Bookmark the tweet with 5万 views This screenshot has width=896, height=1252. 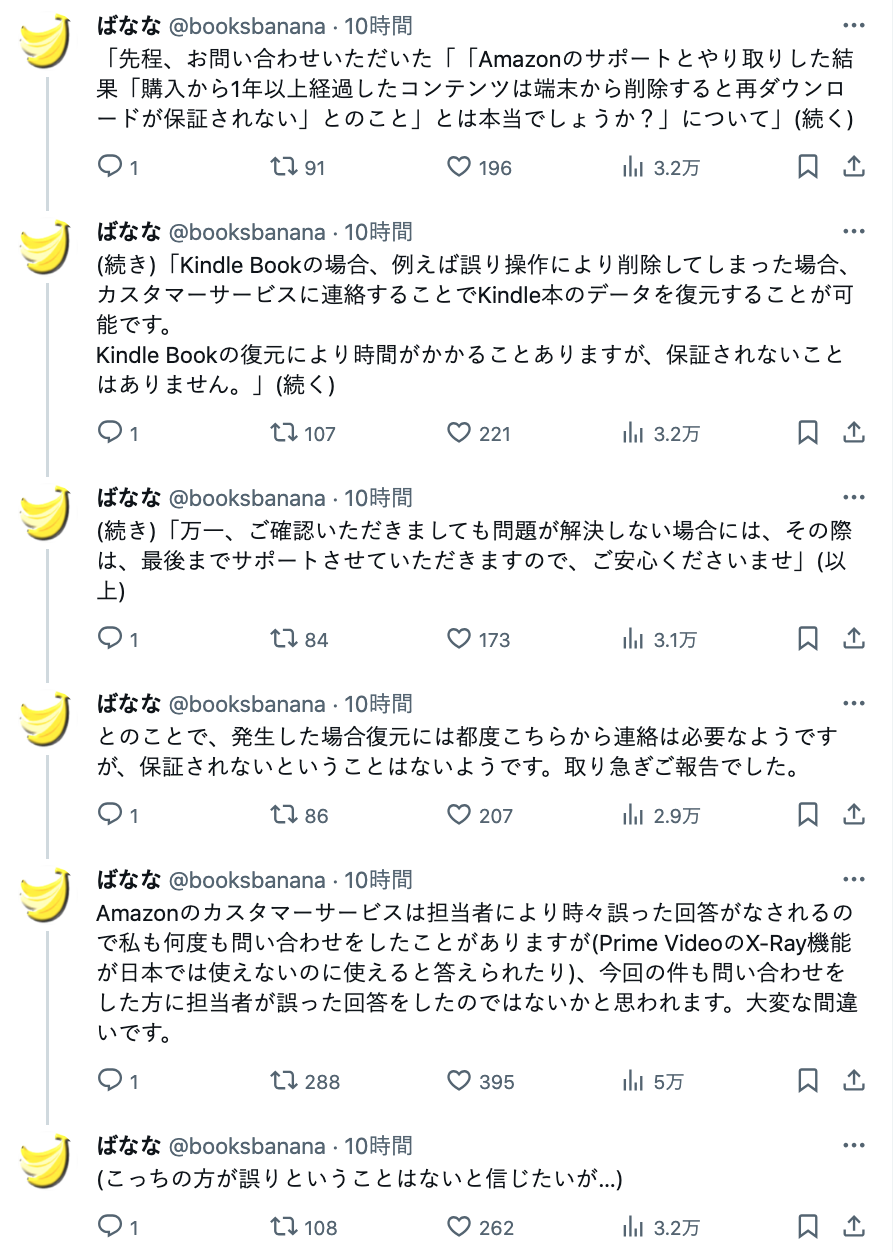tap(808, 1081)
